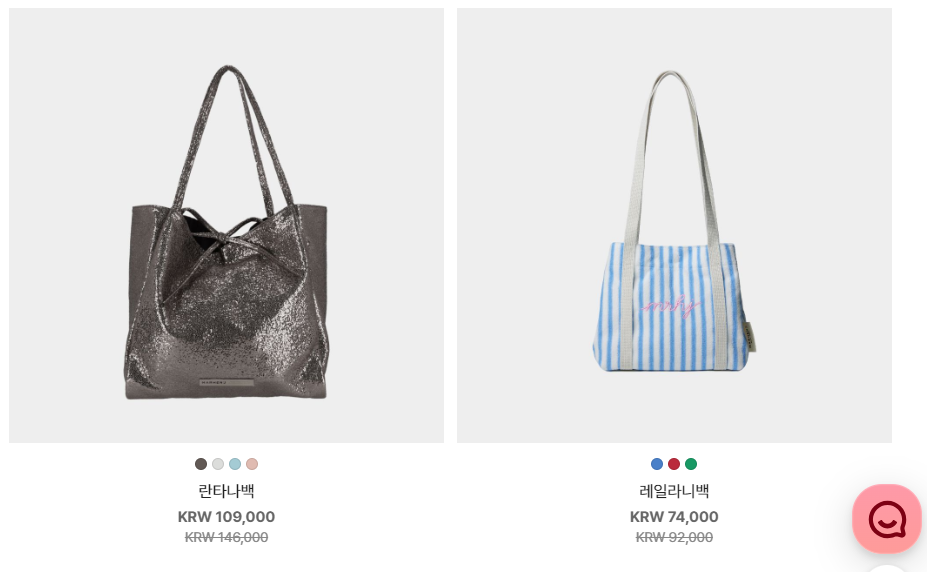Screen dimensions: 927x572
Task: Open the striped 레일라니백 product image
Action: click(675, 225)
